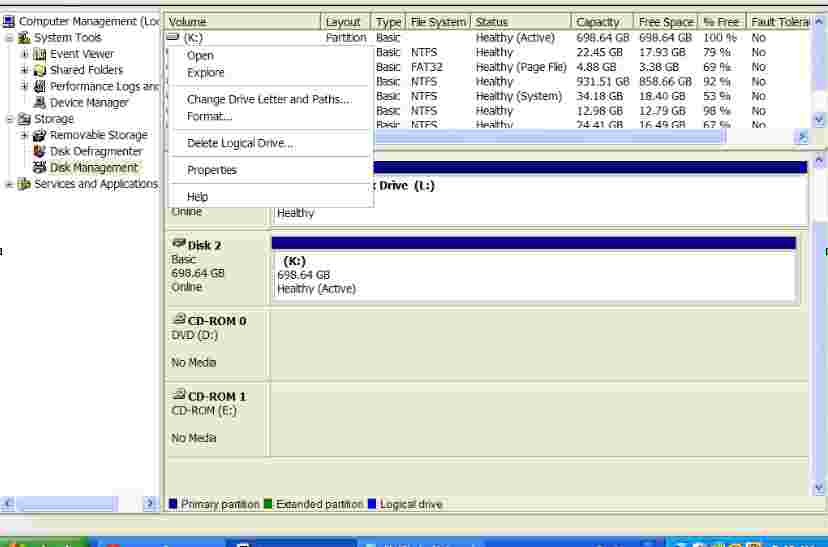Viewport: 828px width, 547px height.
Task: Click the Device Manager icon
Action: 40,102
